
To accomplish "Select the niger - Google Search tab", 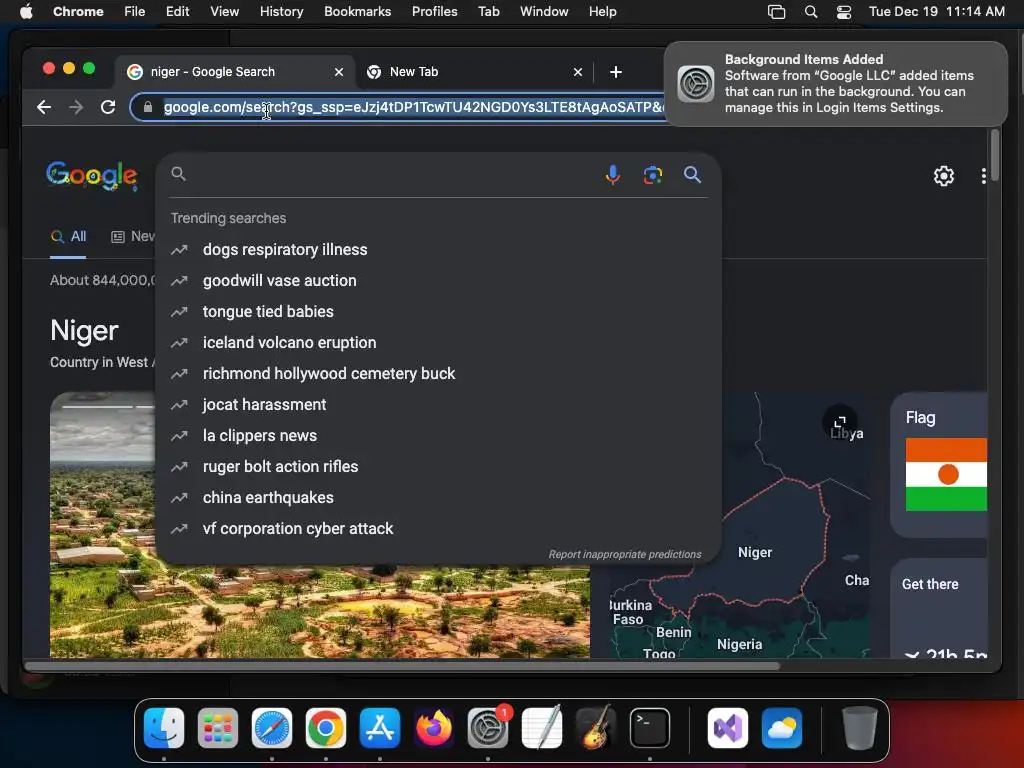I will tap(235, 72).
